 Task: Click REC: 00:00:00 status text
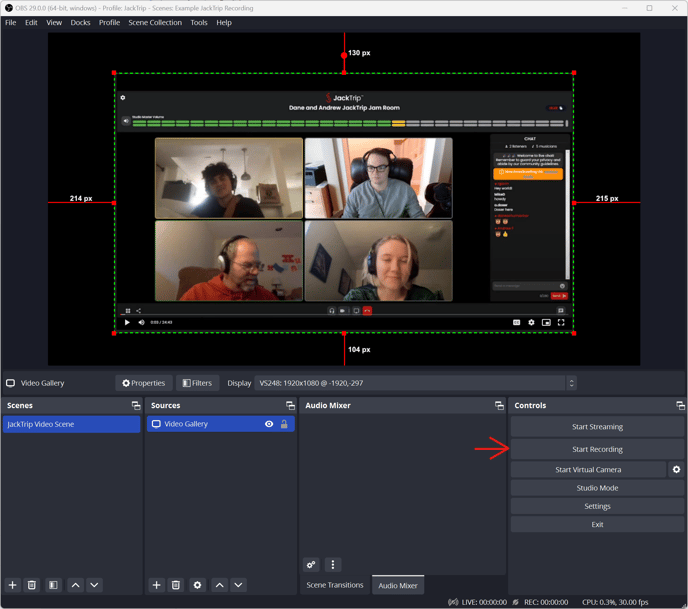coord(546,602)
